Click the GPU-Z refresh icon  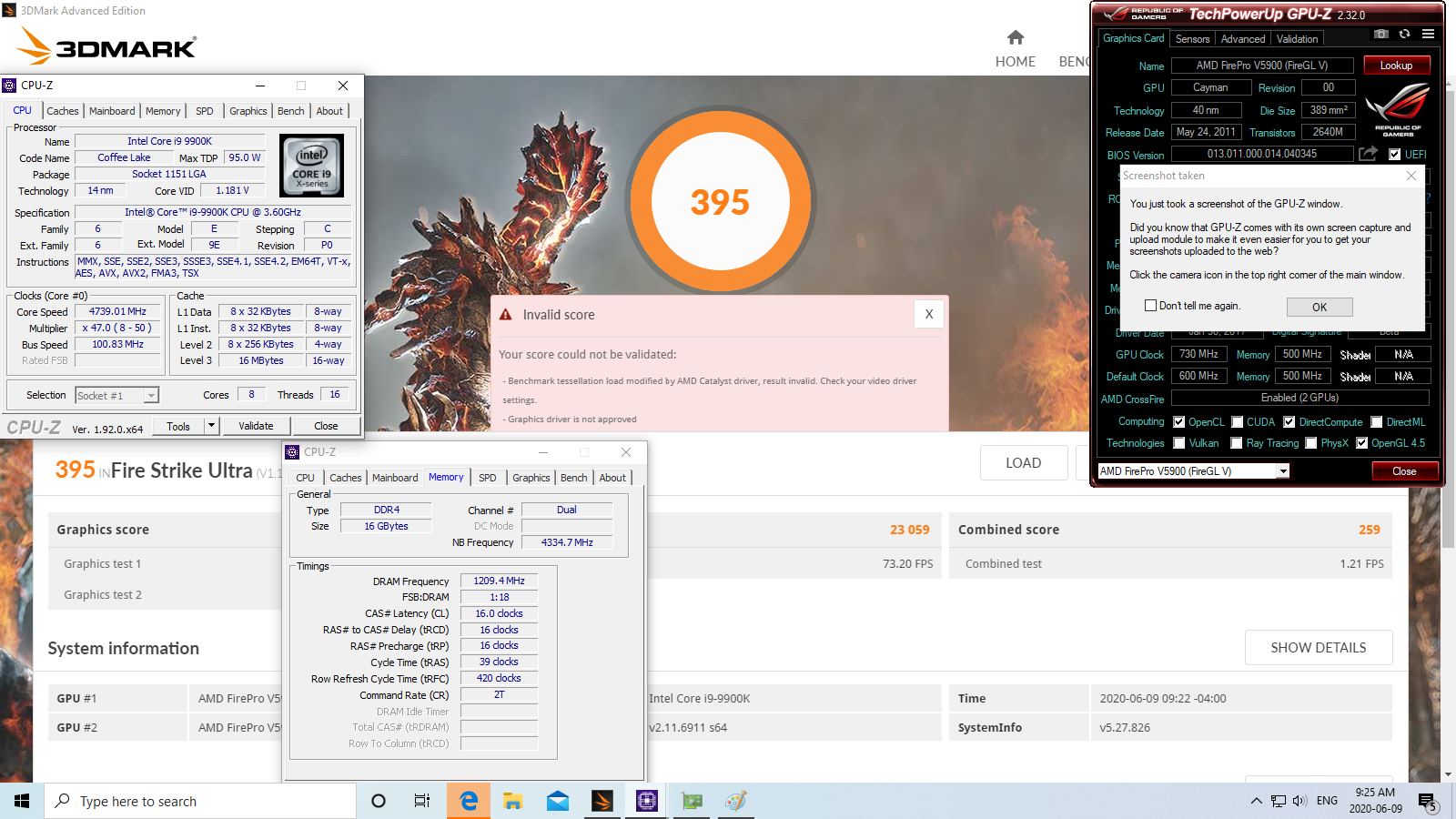1404,35
